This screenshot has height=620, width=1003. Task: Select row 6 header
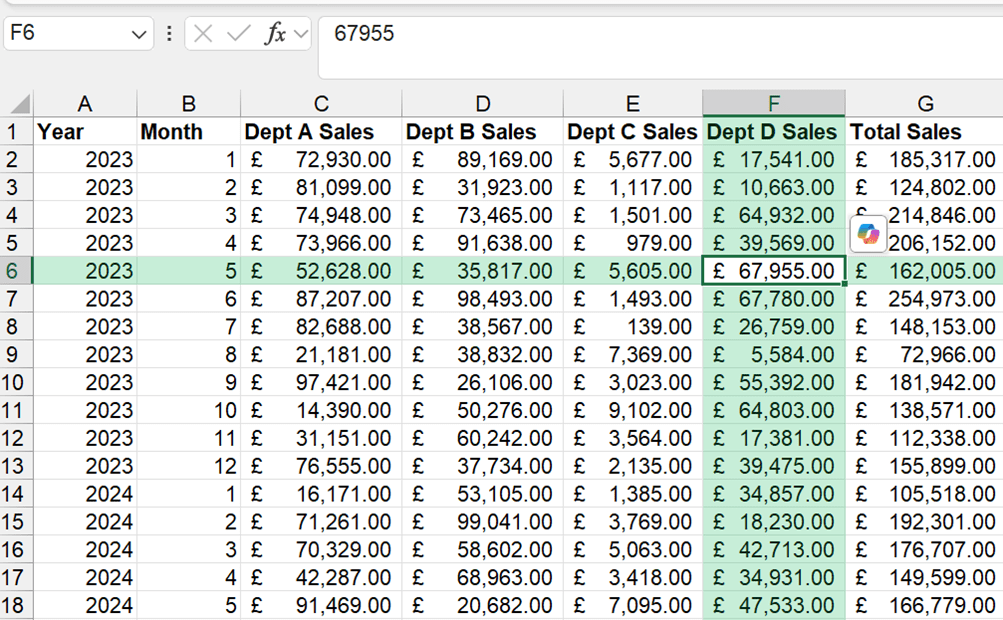tap(14, 271)
